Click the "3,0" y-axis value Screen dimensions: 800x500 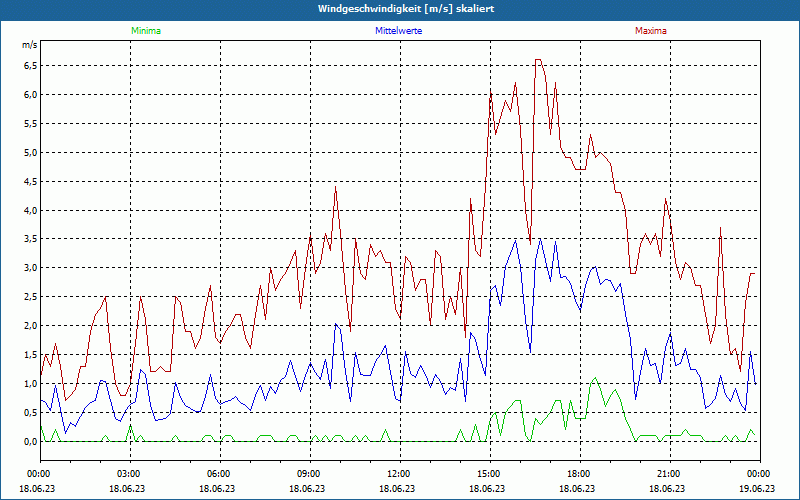tap(31, 268)
